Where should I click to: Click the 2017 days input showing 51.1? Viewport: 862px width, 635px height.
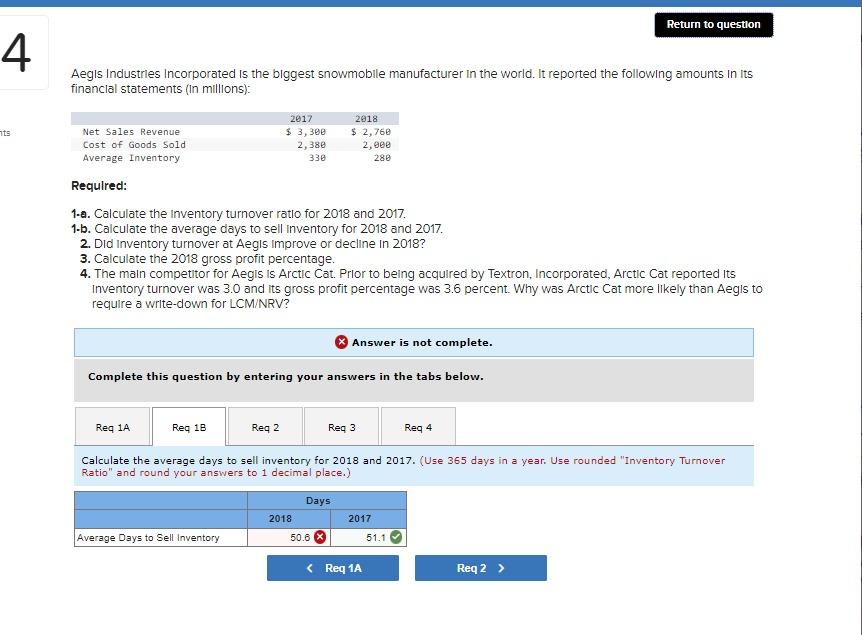click(368, 537)
